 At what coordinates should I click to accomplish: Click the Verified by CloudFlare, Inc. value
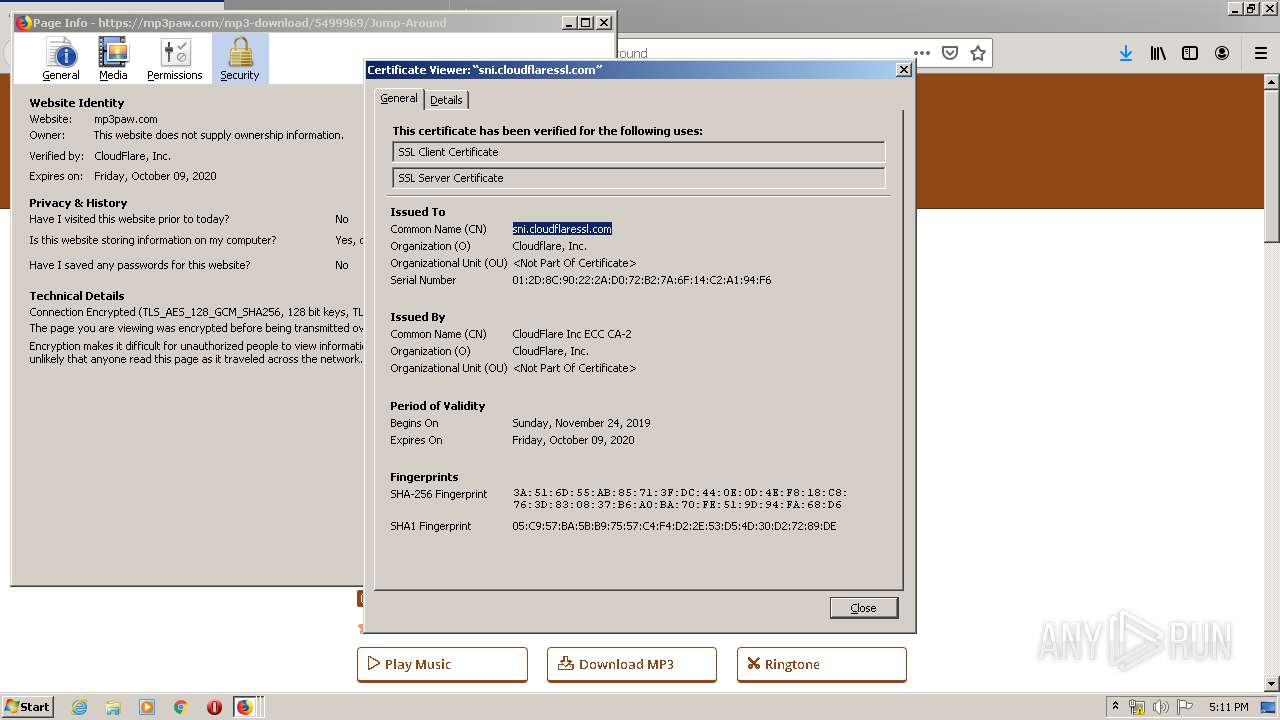tap(132, 156)
